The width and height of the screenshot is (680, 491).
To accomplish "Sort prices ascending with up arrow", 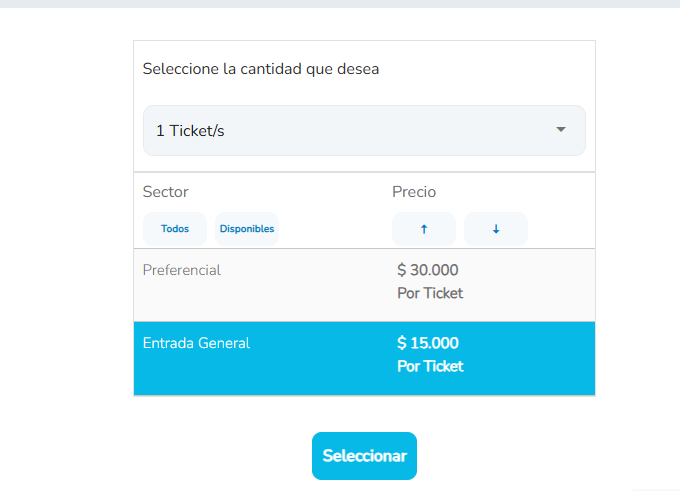I will tap(424, 229).
